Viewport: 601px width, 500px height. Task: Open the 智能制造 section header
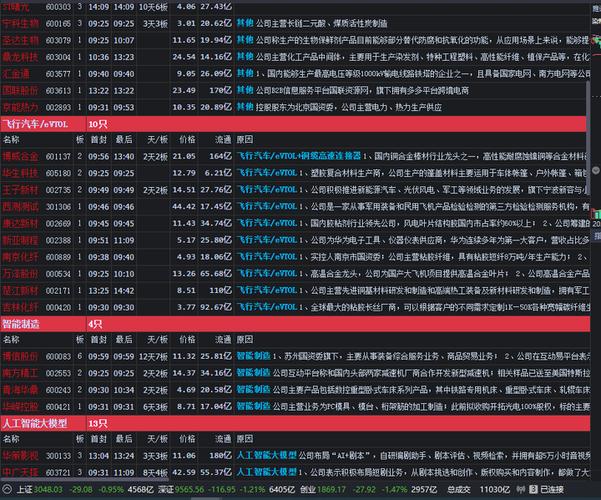(295, 324)
